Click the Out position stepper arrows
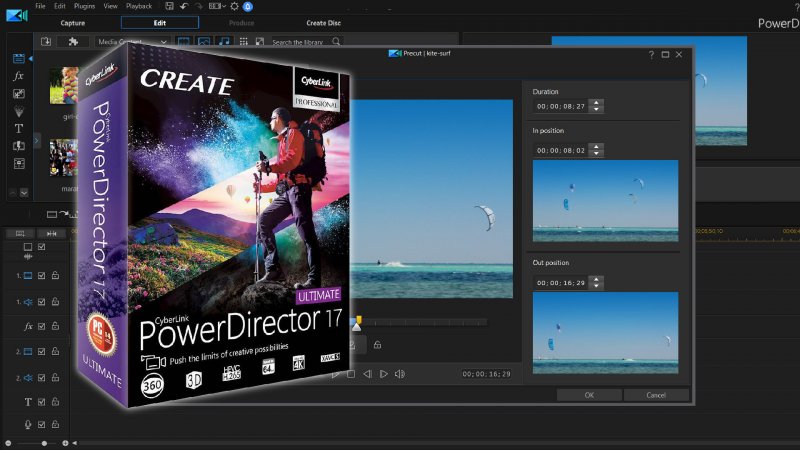The image size is (800, 450). (597, 282)
